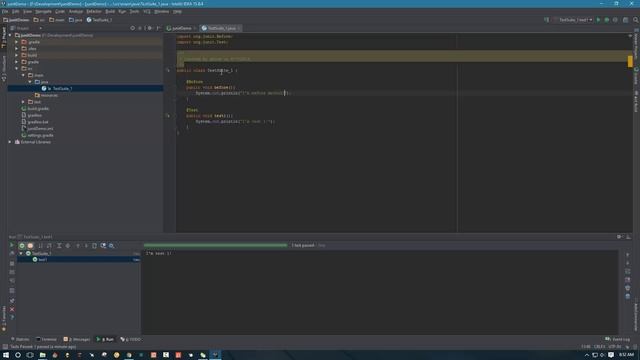
Task: Select test1 in test results tree
Action: tap(42, 260)
